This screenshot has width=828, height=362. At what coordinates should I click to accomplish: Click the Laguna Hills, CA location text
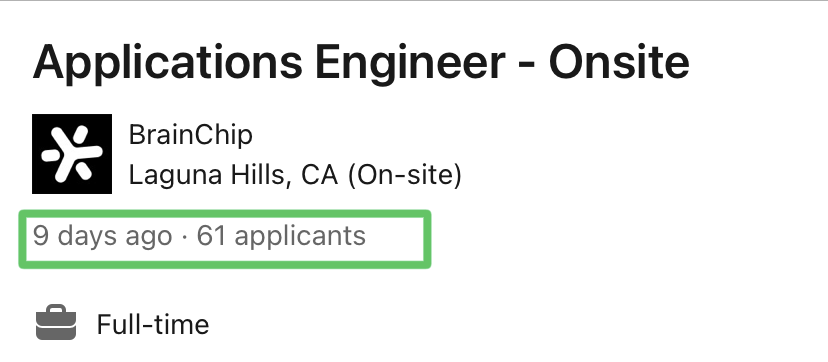click(233, 175)
